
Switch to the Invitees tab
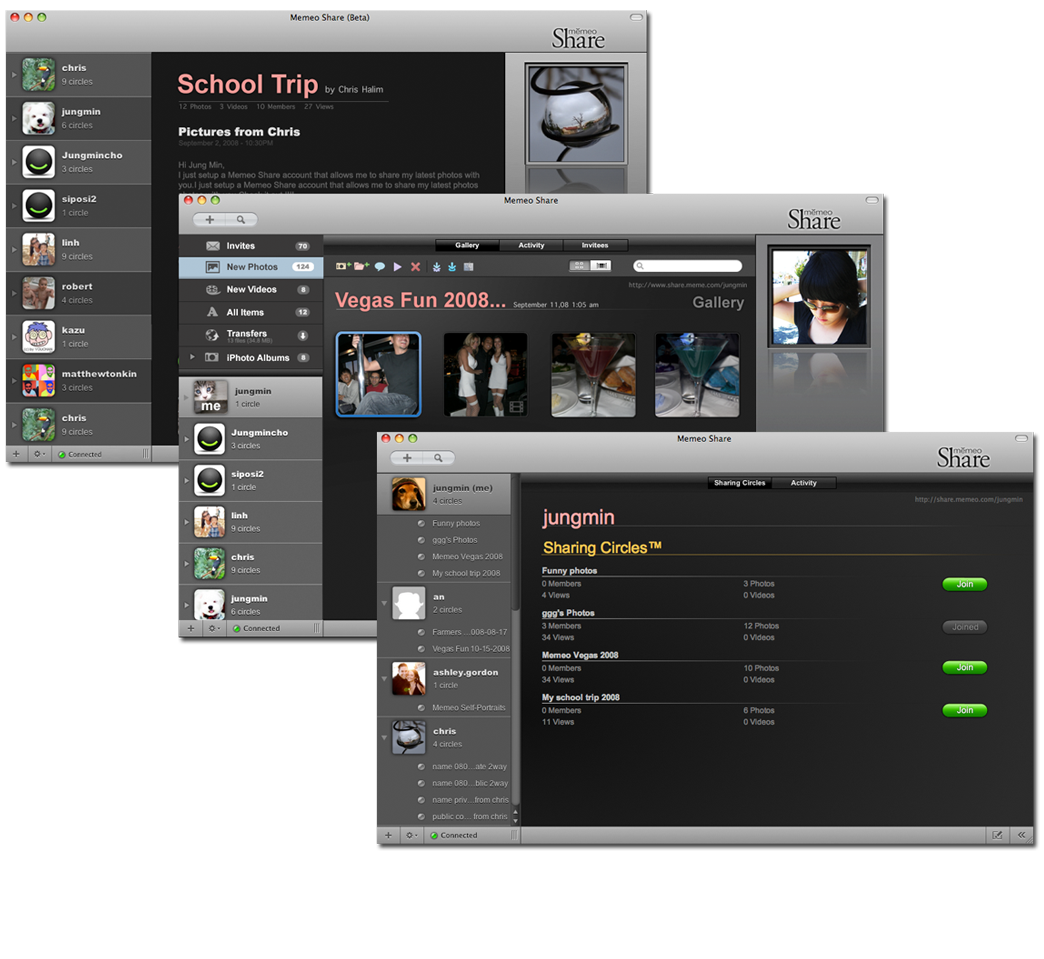tap(595, 245)
